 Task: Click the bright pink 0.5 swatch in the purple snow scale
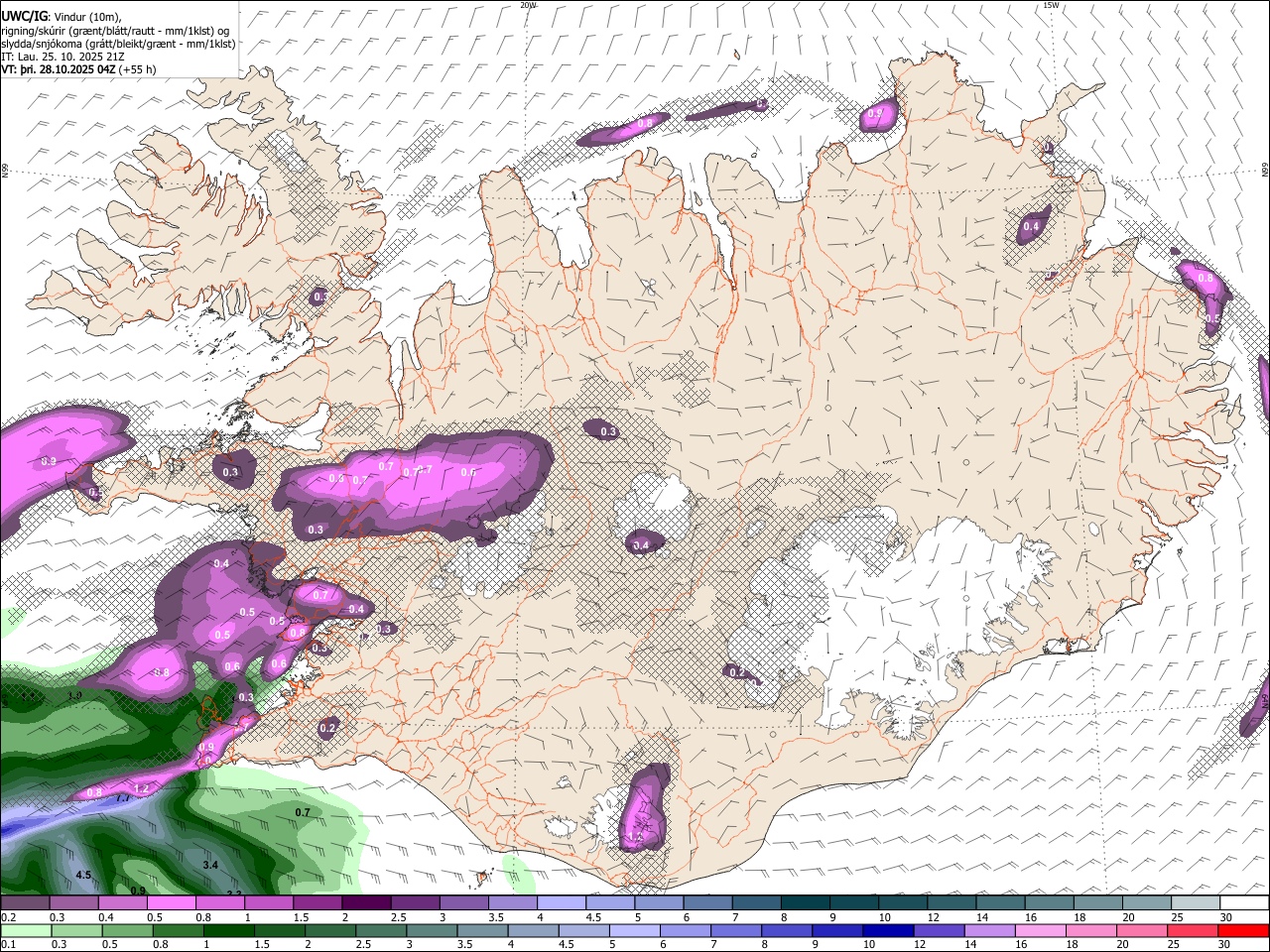tap(171, 903)
